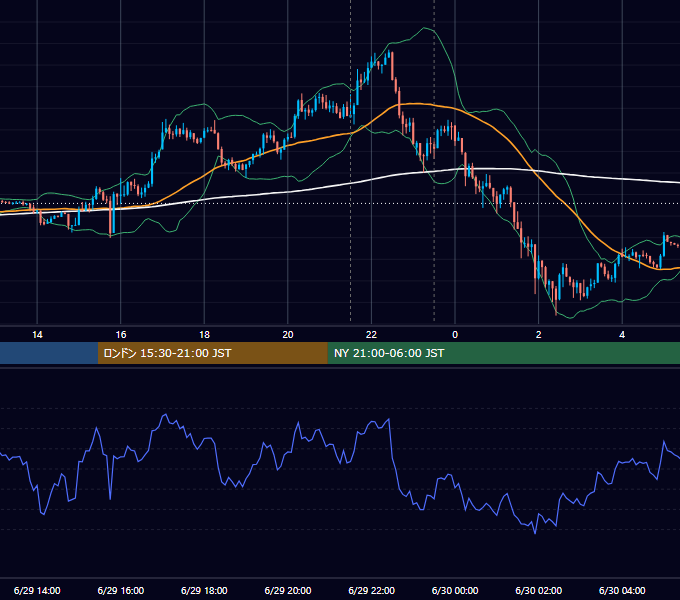680x600 pixels.
Task: Click the 6/29 16:00 date label
Action: [121, 590]
